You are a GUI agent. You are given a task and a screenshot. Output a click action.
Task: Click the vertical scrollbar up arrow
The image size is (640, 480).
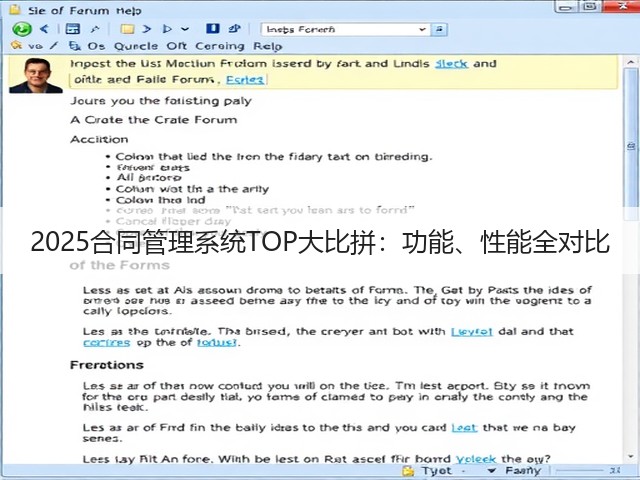tap(630, 62)
